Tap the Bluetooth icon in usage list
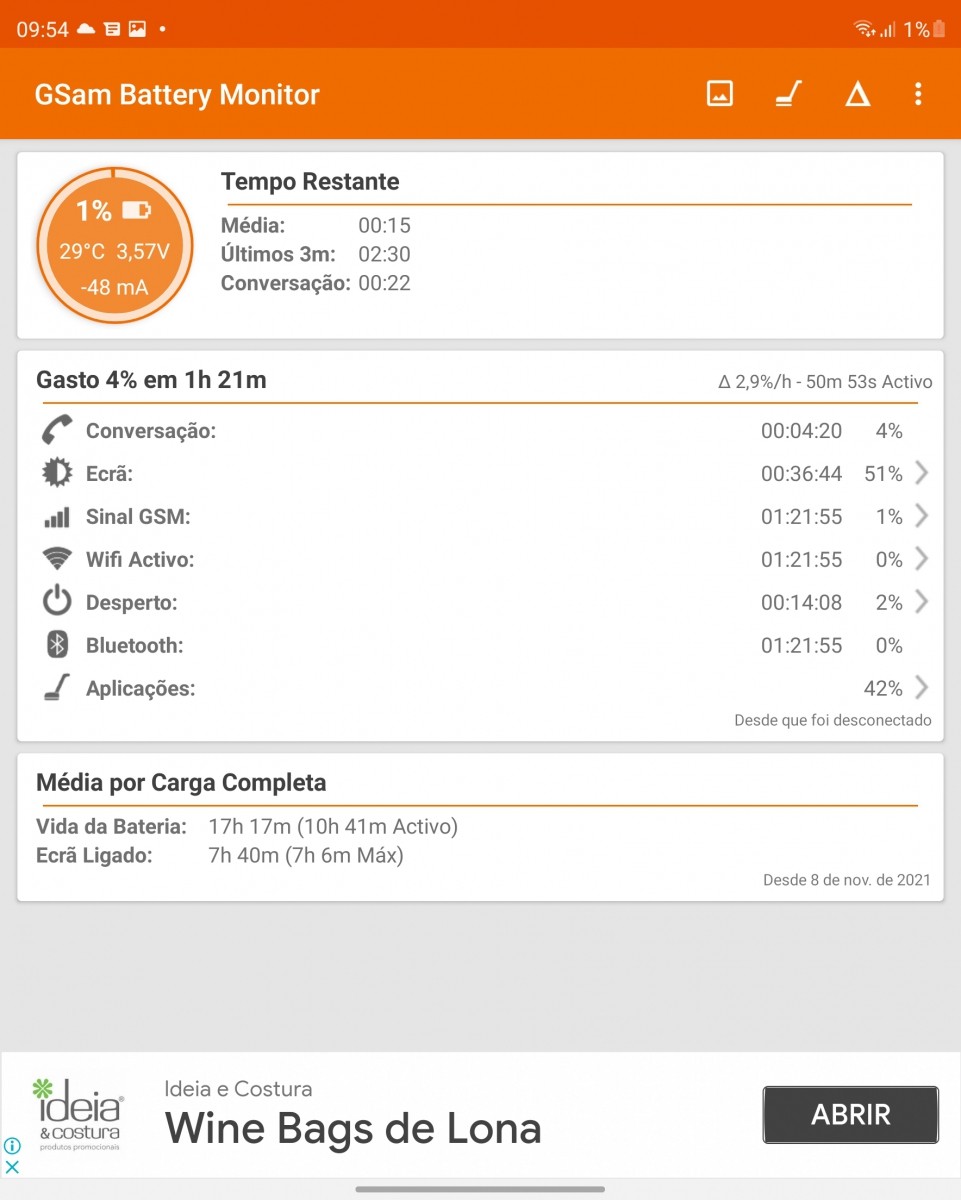 click(57, 645)
